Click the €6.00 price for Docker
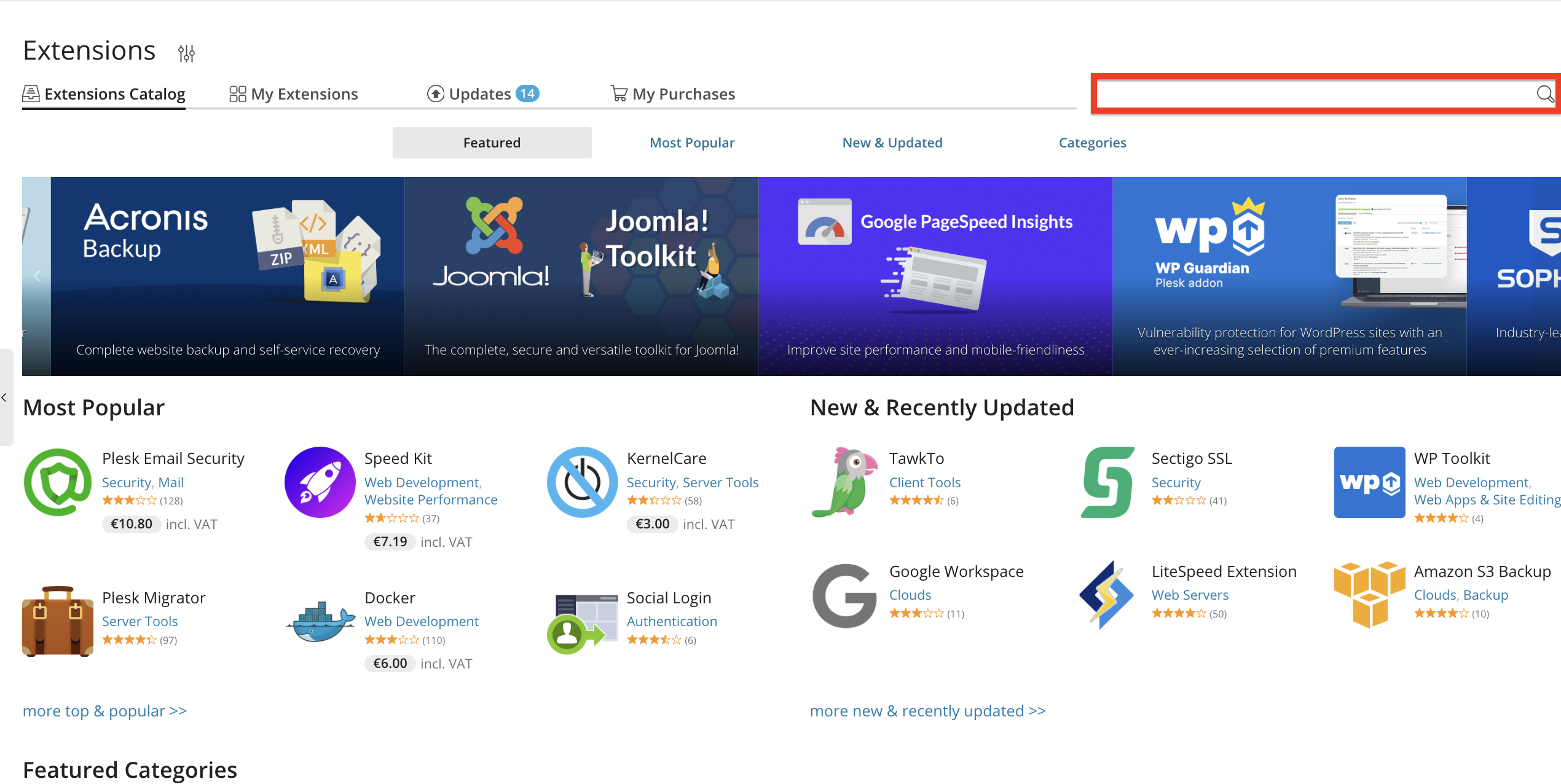This screenshot has width=1561, height=784. (x=390, y=664)
